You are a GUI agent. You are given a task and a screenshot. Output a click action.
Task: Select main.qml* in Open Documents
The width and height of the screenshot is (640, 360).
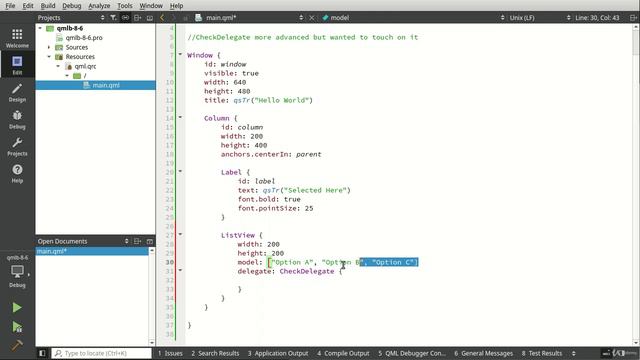click(92, 251)
